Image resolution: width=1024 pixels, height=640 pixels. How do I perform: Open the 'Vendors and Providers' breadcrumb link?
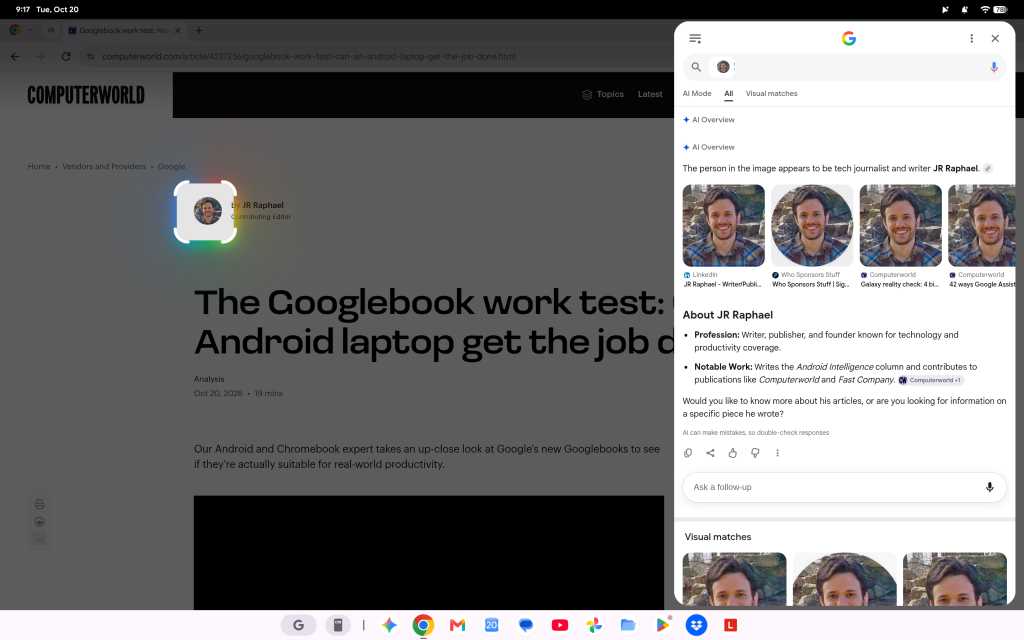coord(104,167)
